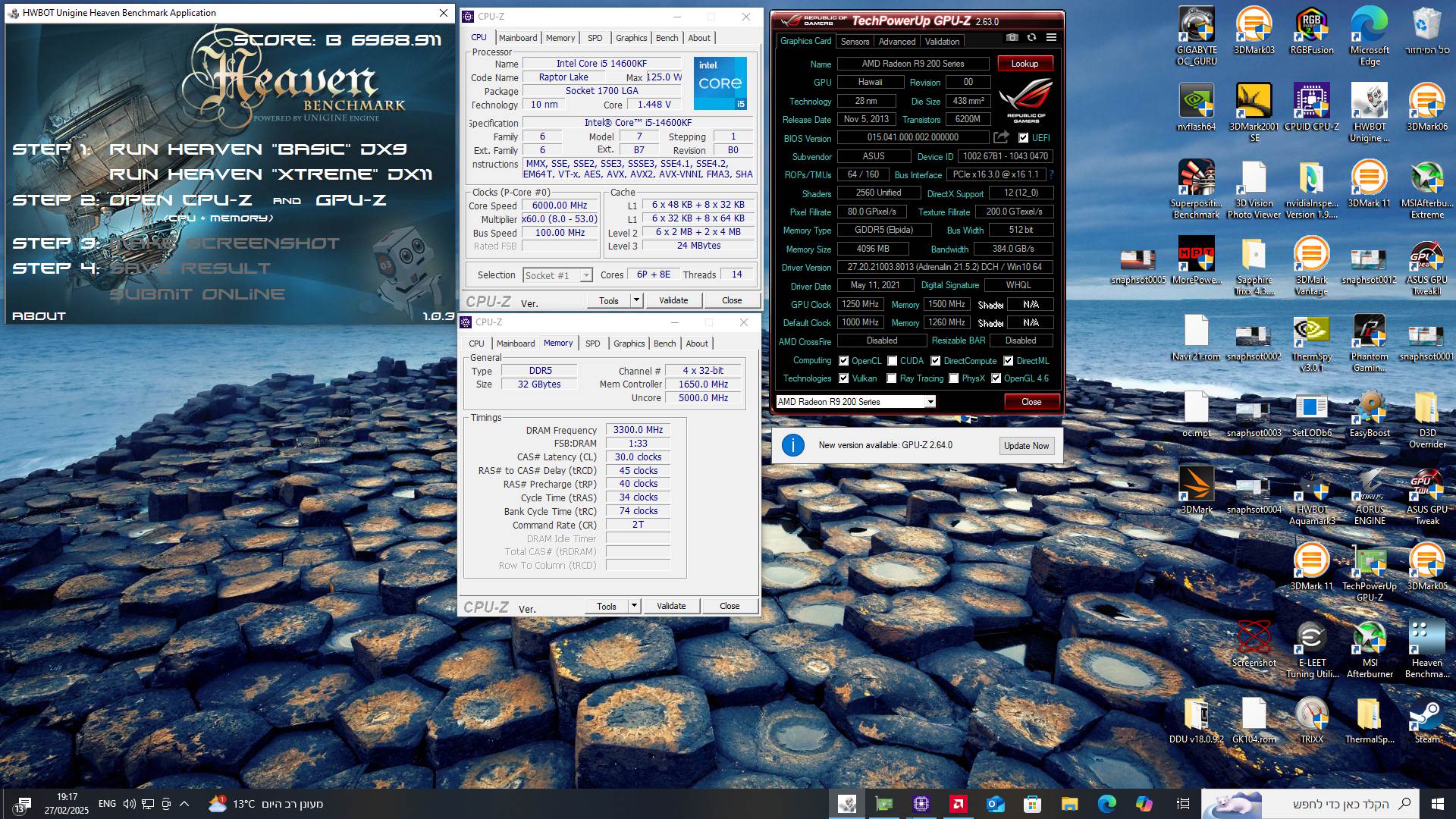Expand AMD Radeon R9 200 Series GPU selector

pos(930,402)
